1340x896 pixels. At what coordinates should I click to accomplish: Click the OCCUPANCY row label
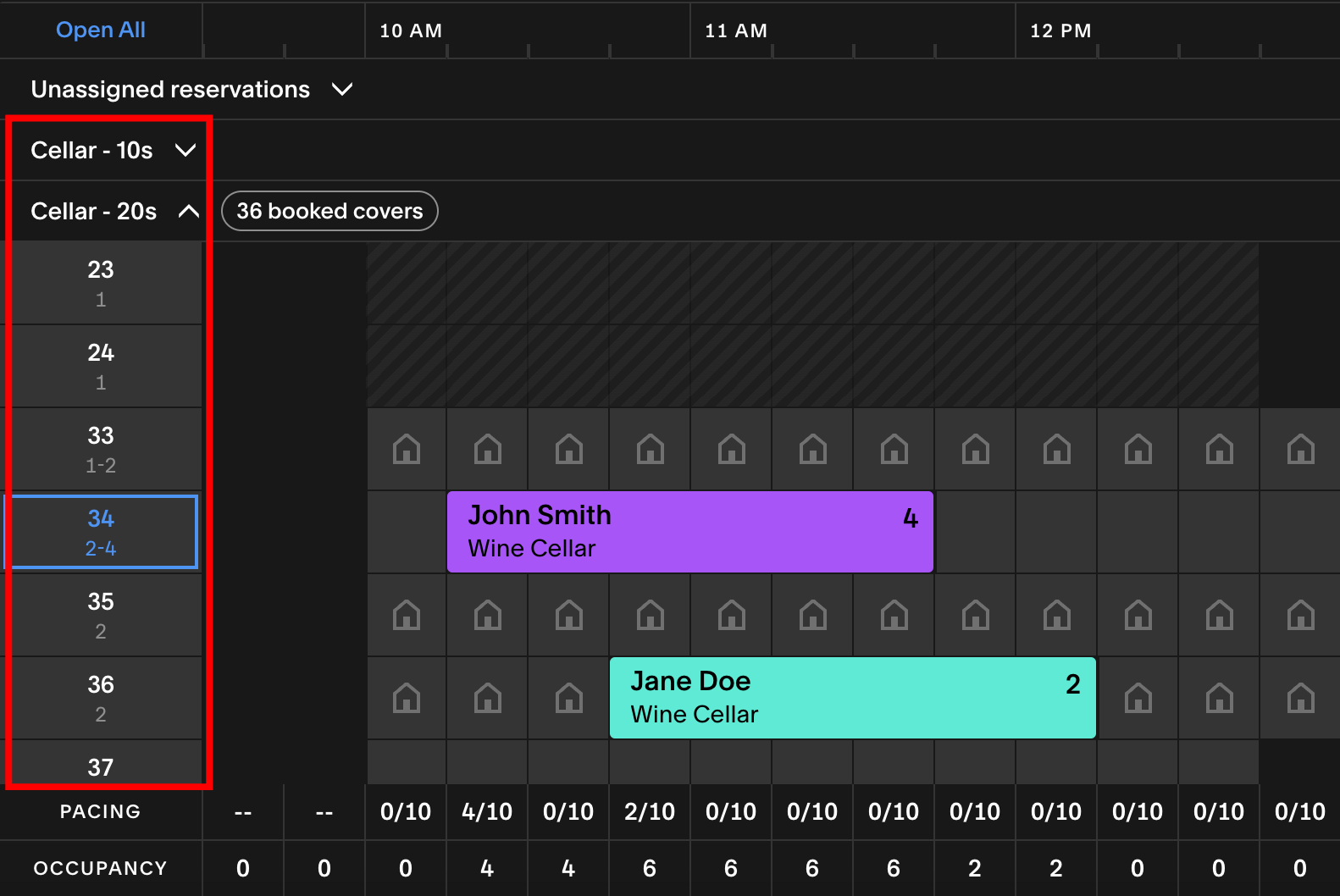click(100, 868)
